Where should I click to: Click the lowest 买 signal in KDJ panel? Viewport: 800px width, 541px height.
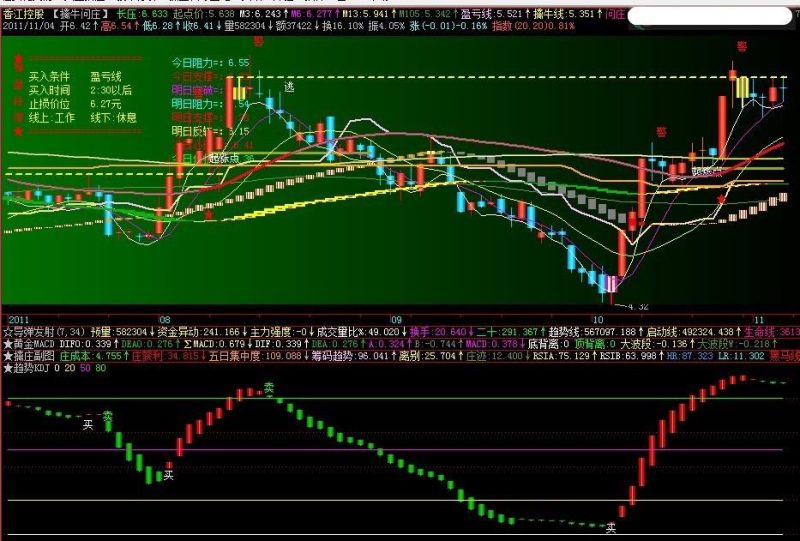tap(610, 528)
